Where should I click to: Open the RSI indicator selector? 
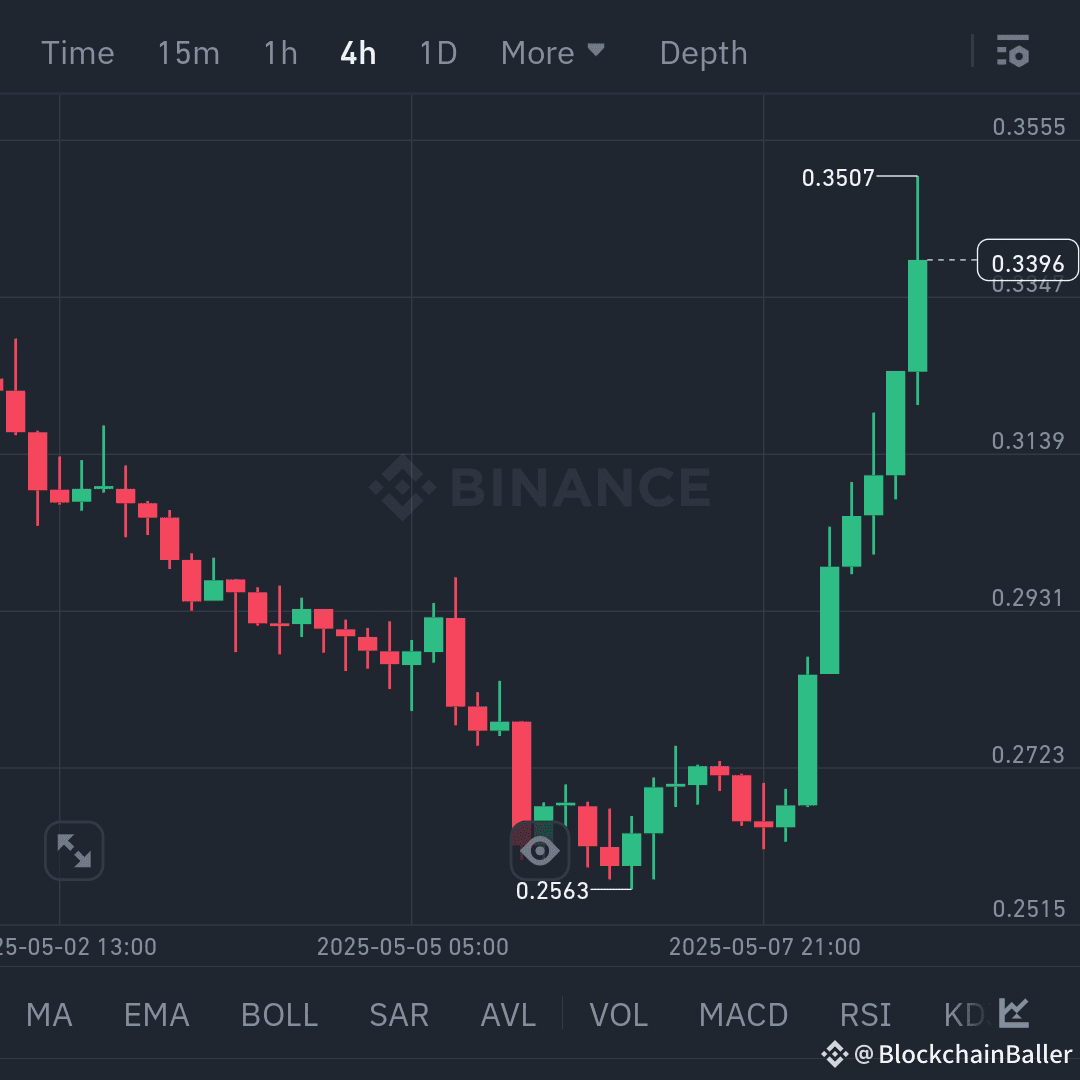click(864, 1014)
